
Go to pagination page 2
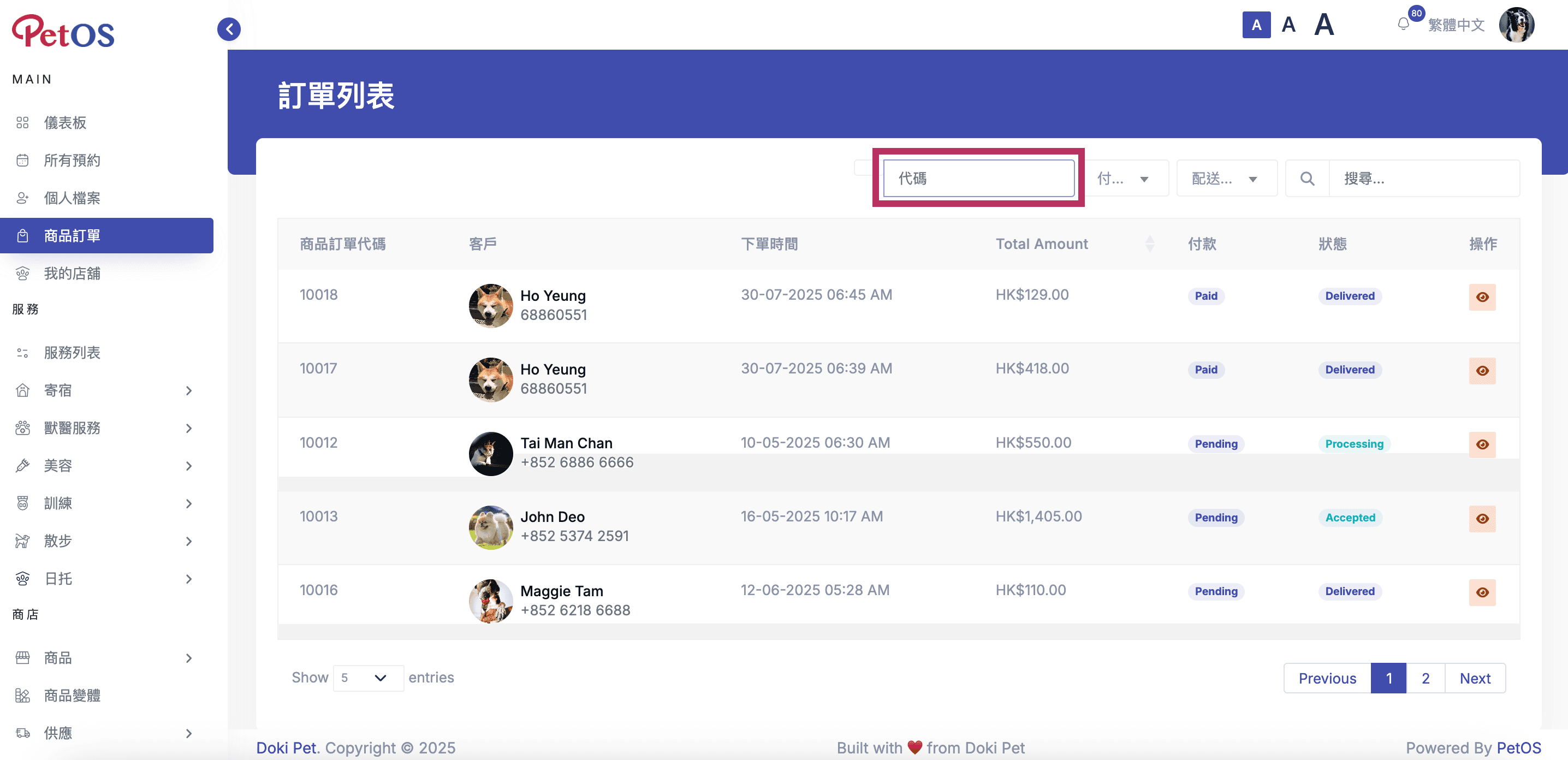[1425, 678]
